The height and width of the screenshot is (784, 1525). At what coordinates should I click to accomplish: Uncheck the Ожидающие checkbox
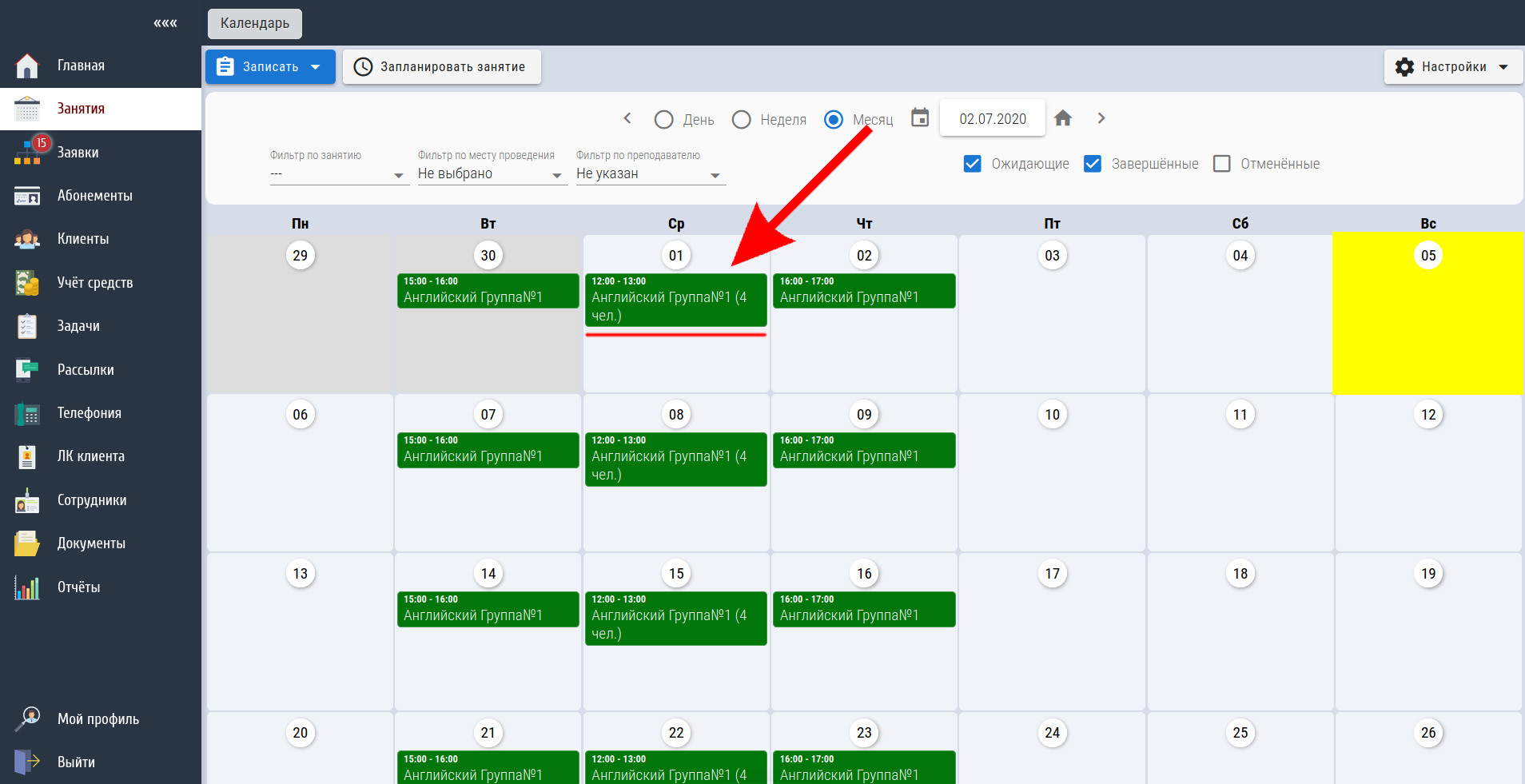tap(973, 164)
